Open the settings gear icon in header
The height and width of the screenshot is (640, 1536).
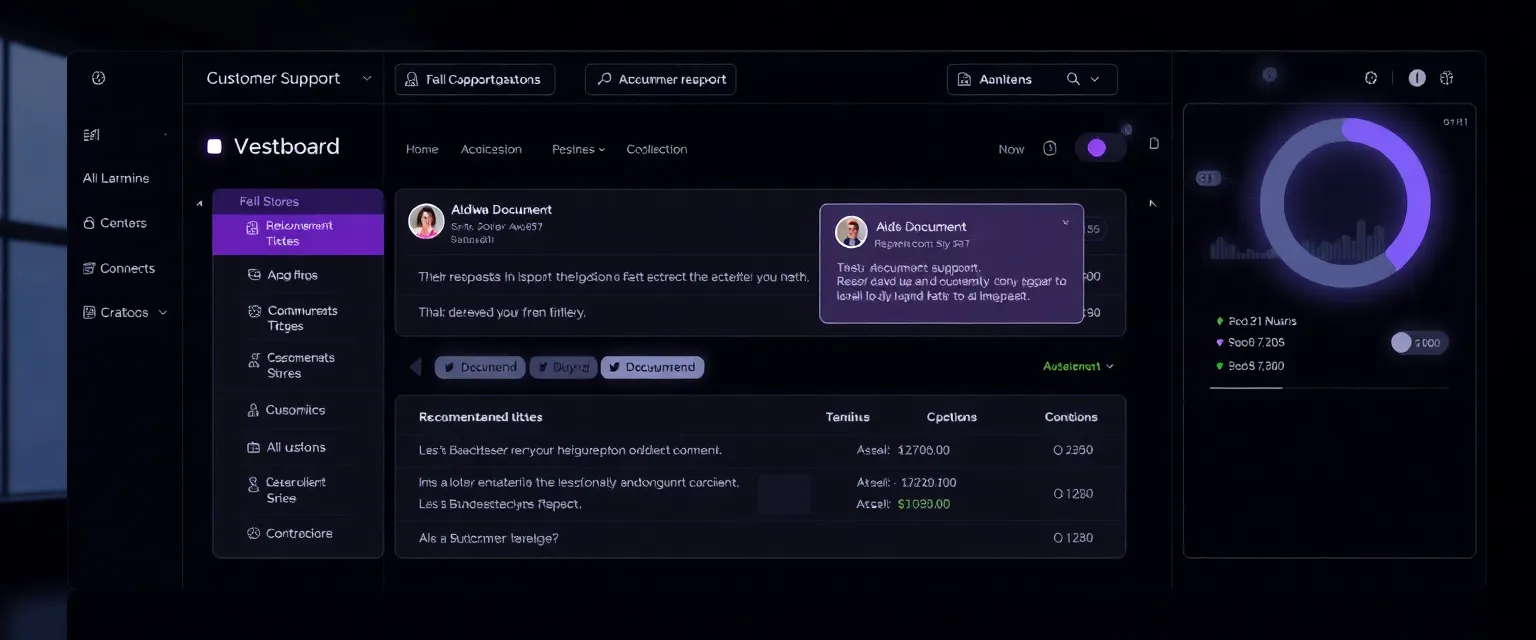[1371, 78]
